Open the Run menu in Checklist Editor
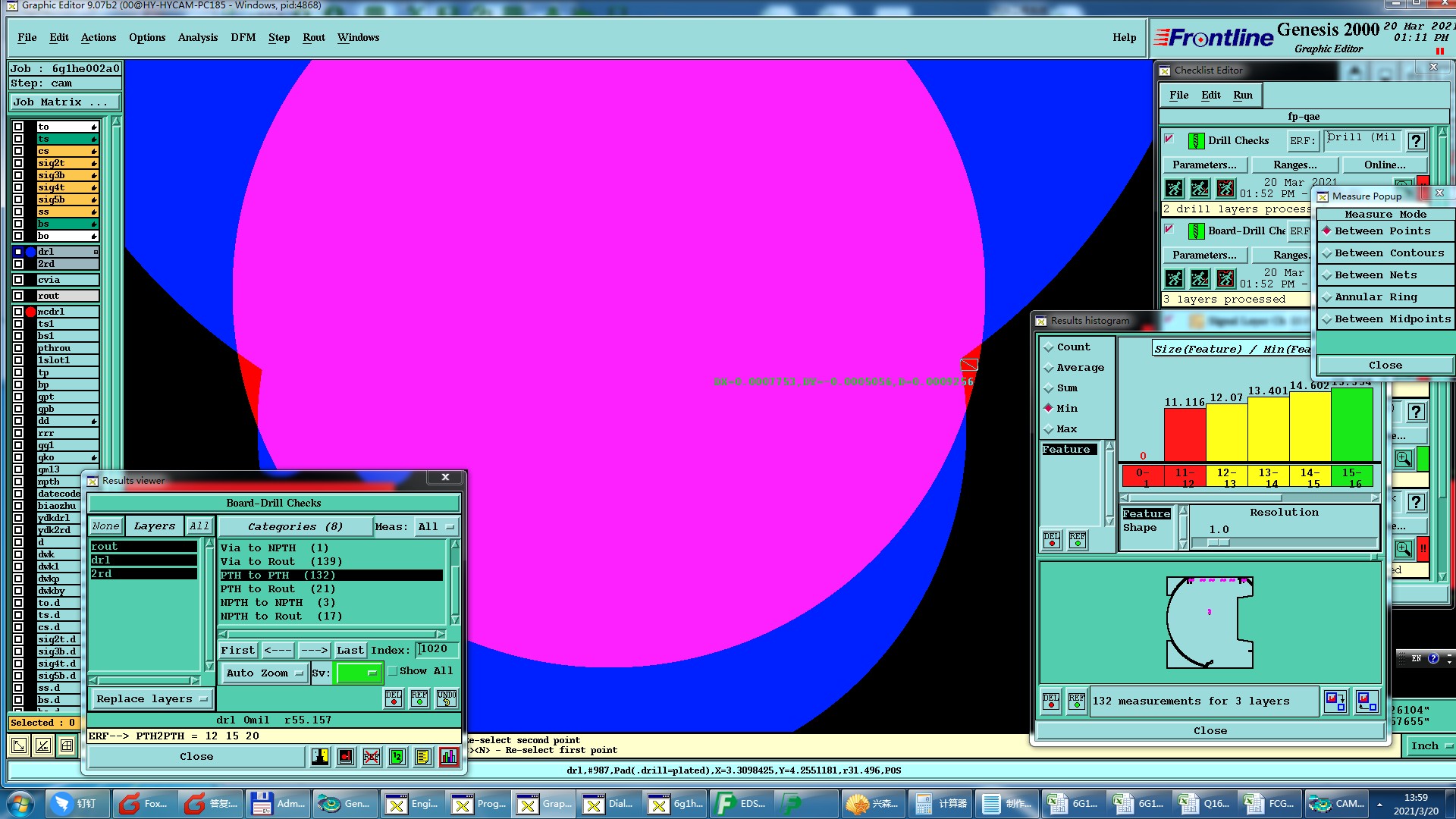Viewport: 1456px width, 819px height. click(x=1243, y=96)
